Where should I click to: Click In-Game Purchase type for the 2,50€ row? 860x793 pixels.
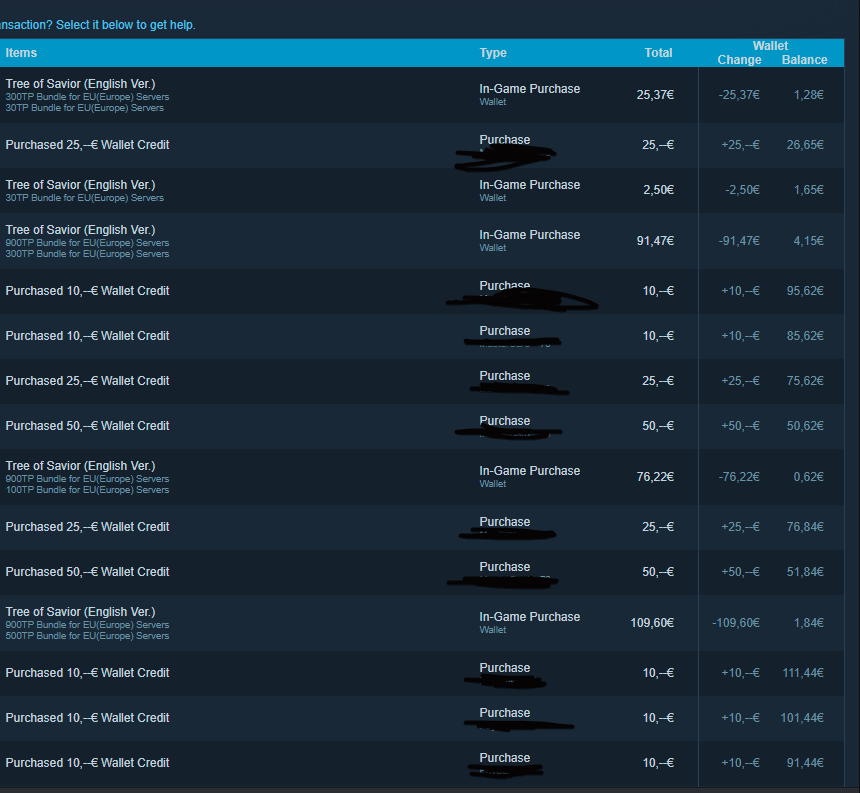coord(529,185)
